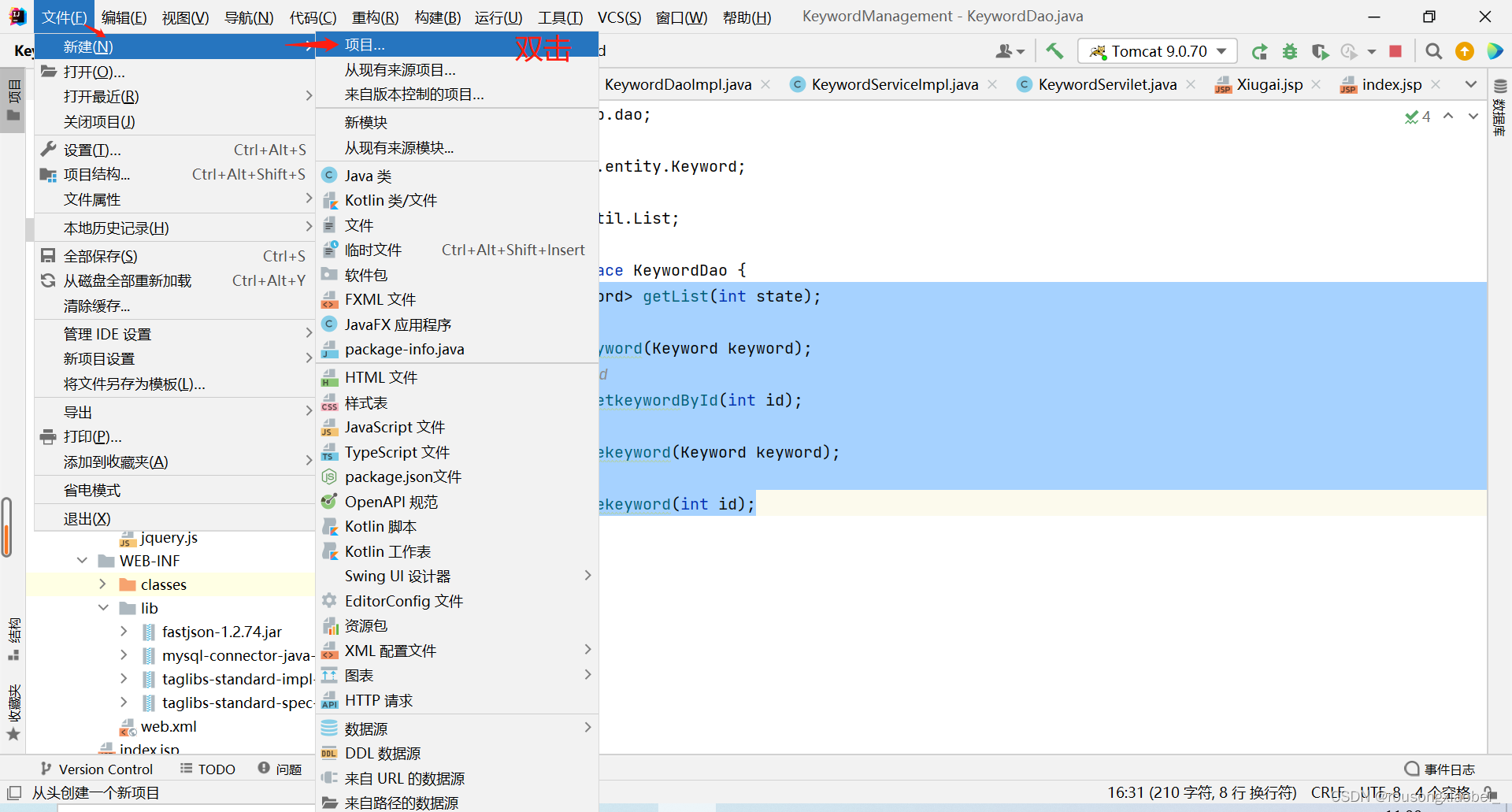Select Java 类 from the New submenu

tap(457, 176)
